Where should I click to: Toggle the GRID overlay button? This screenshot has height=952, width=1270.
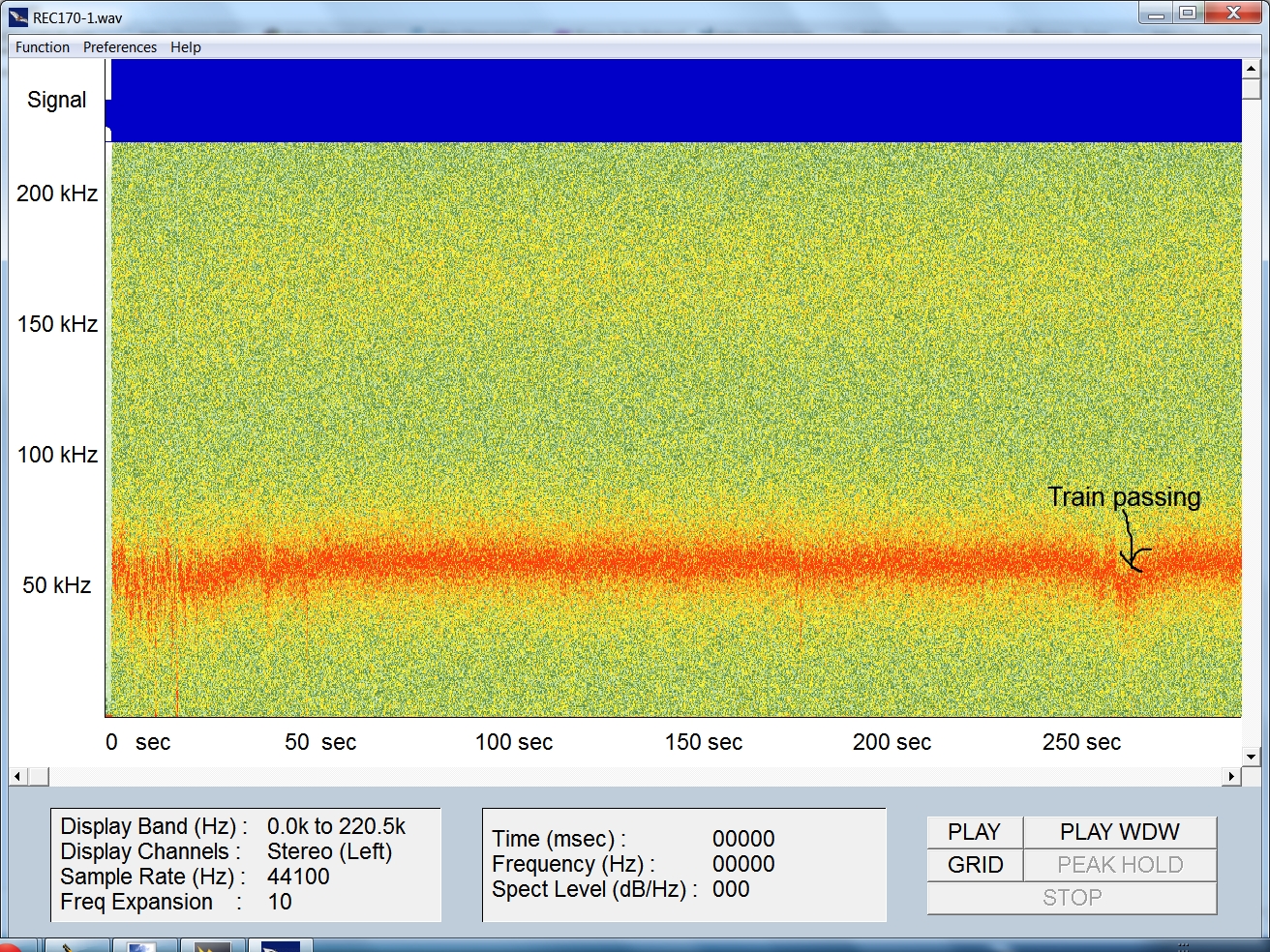tap(975, 865)
